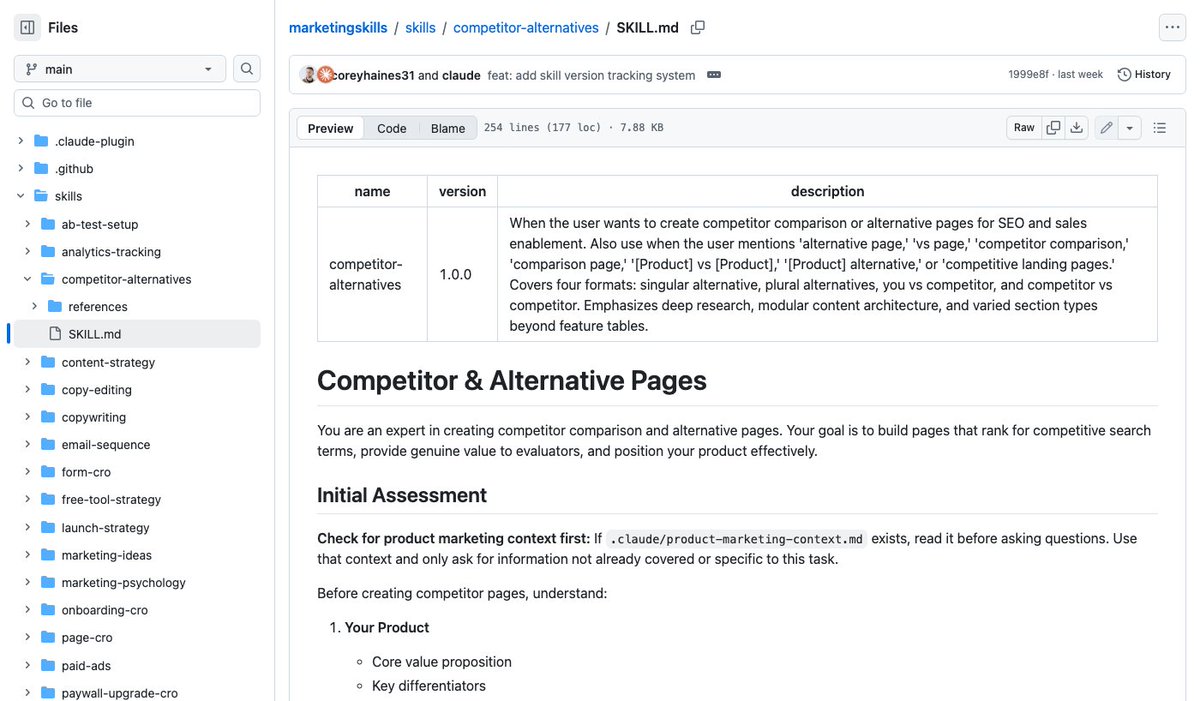Open the outline list icon
The image size is (1200, 701).
click(x=1160, y=128)
